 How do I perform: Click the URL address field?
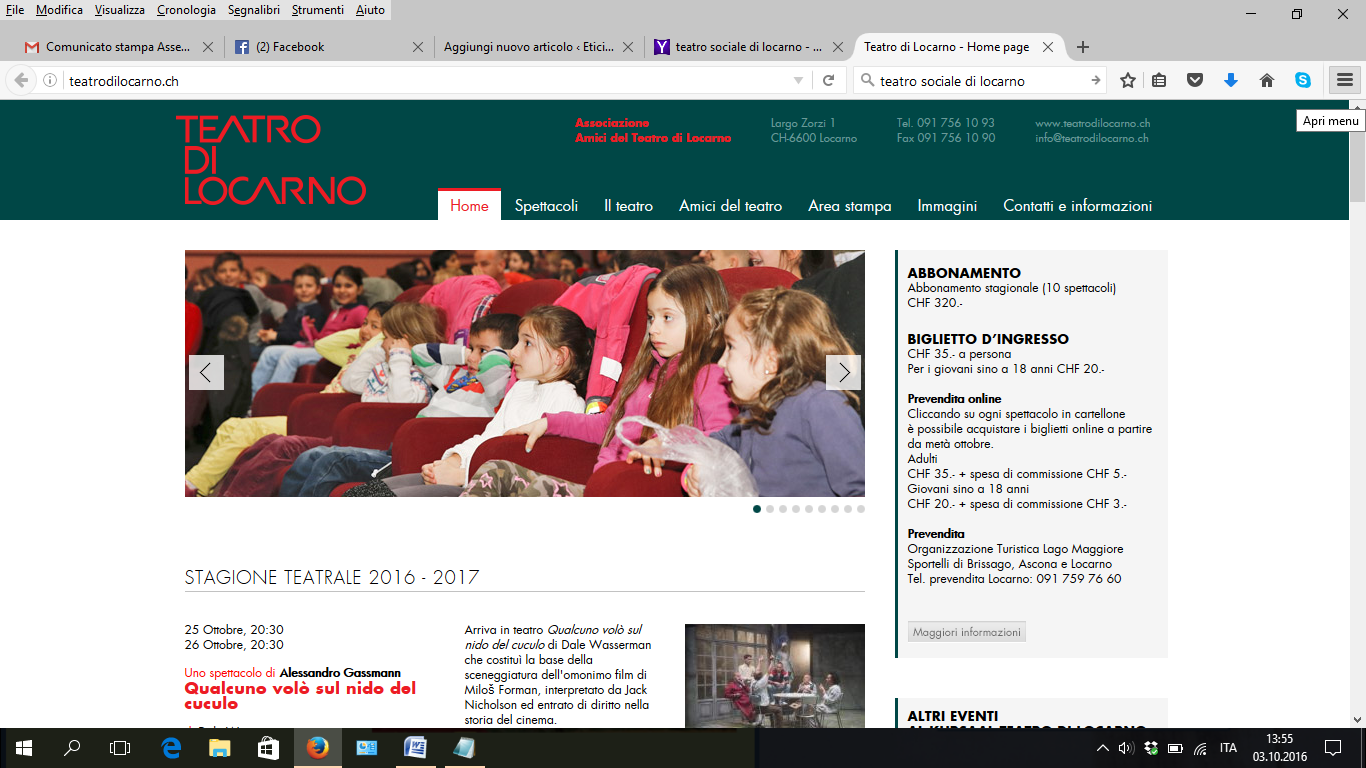pyautogui.click(x=425, y=81)
